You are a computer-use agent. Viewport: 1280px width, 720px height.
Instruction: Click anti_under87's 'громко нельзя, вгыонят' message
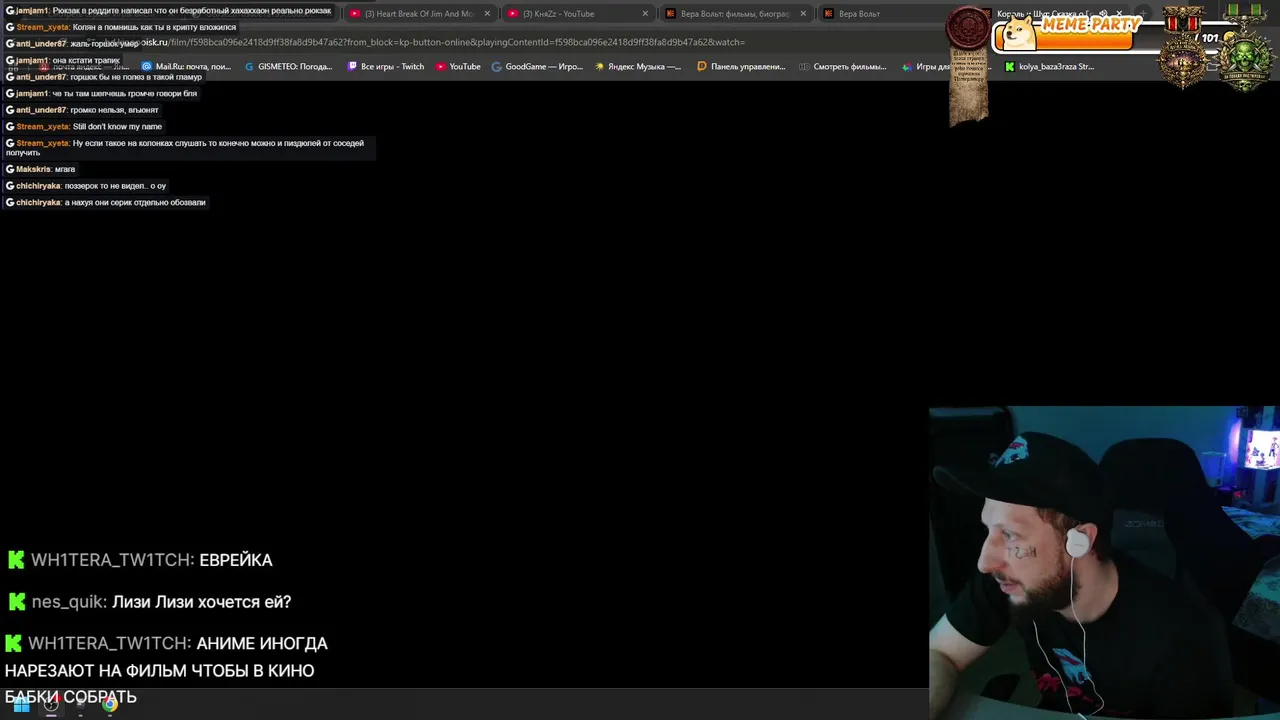82,110
